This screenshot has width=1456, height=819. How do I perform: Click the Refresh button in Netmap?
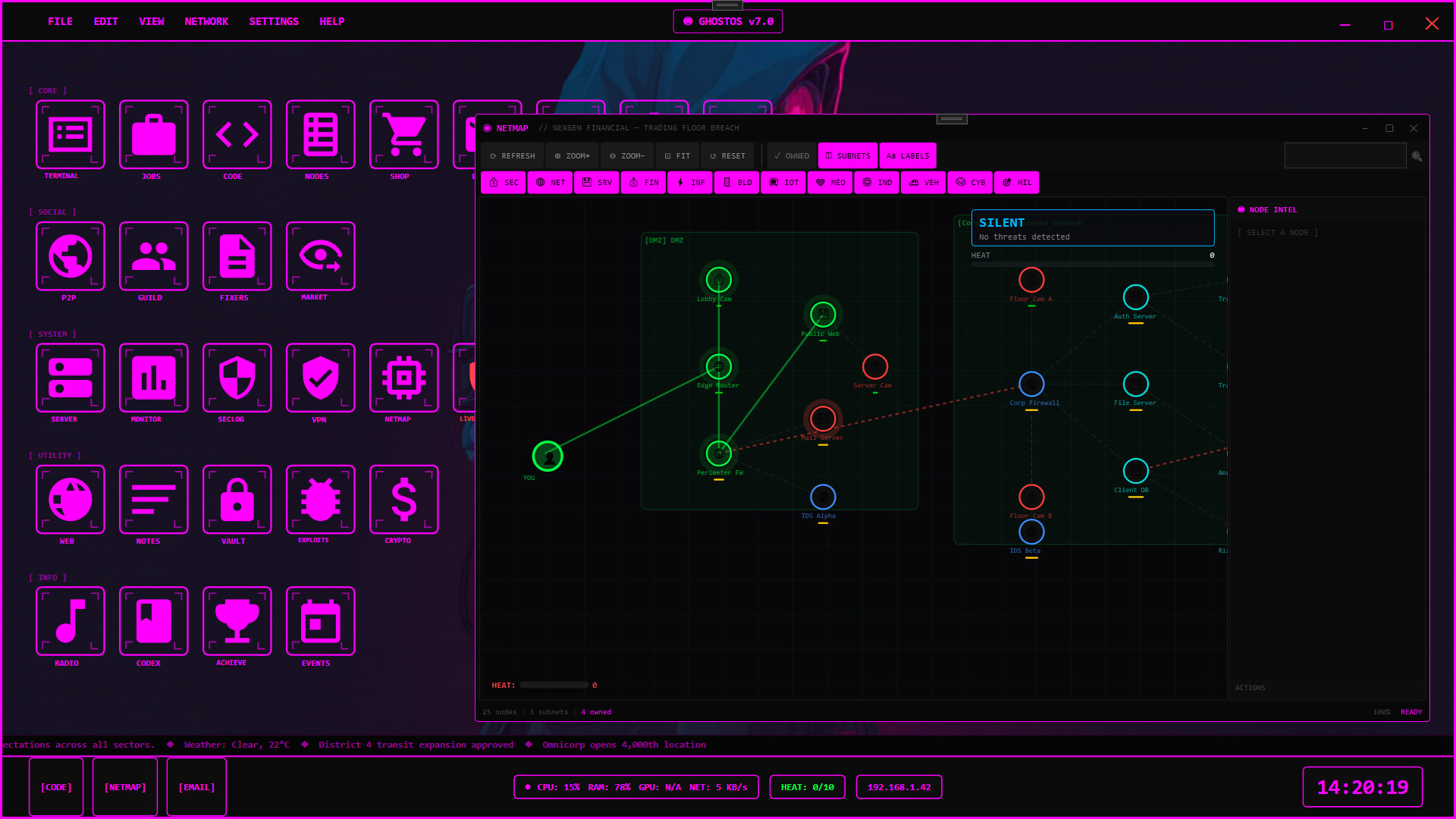512,156
